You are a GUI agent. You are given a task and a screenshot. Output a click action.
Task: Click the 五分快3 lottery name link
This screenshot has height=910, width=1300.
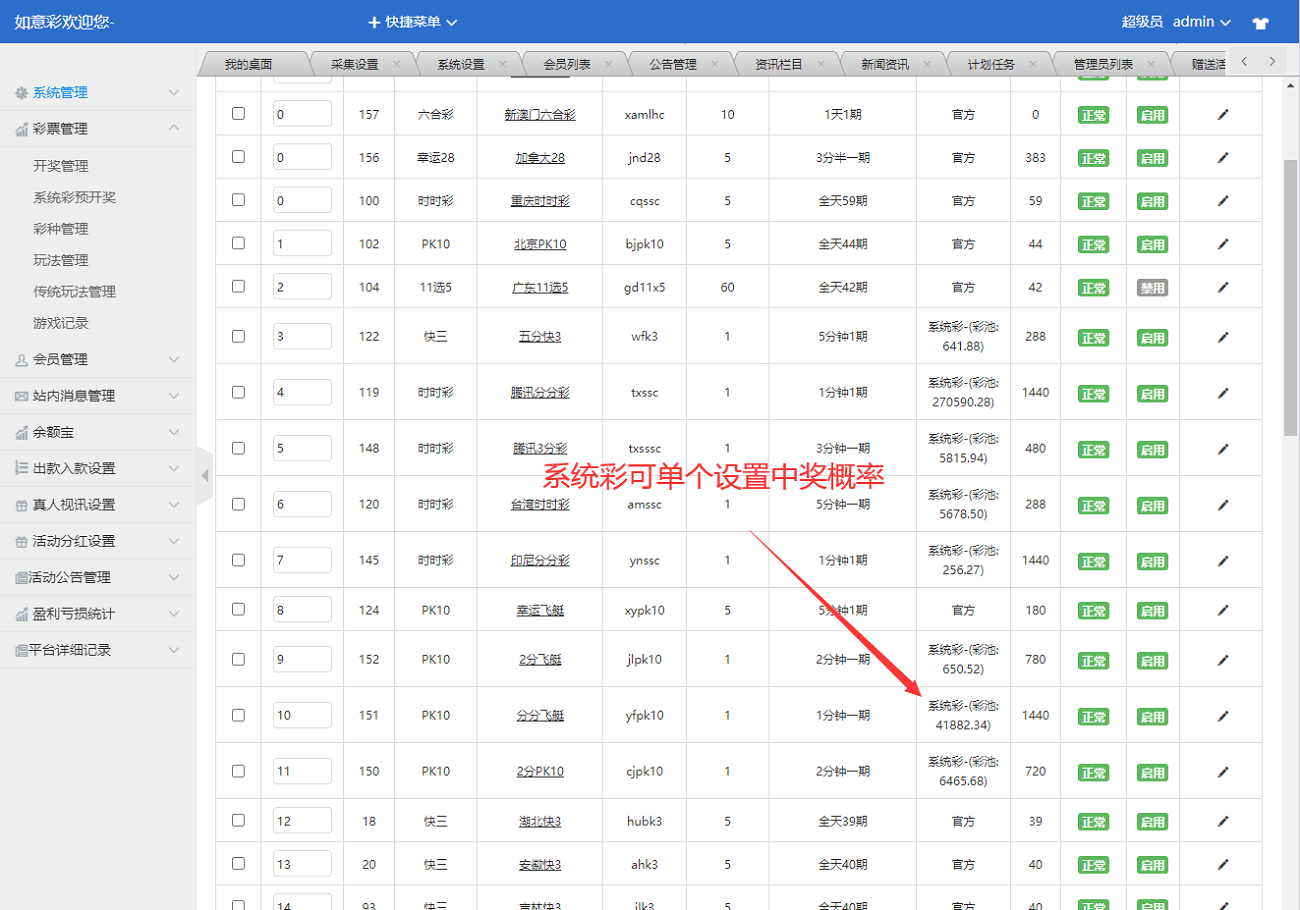(540, 337)
